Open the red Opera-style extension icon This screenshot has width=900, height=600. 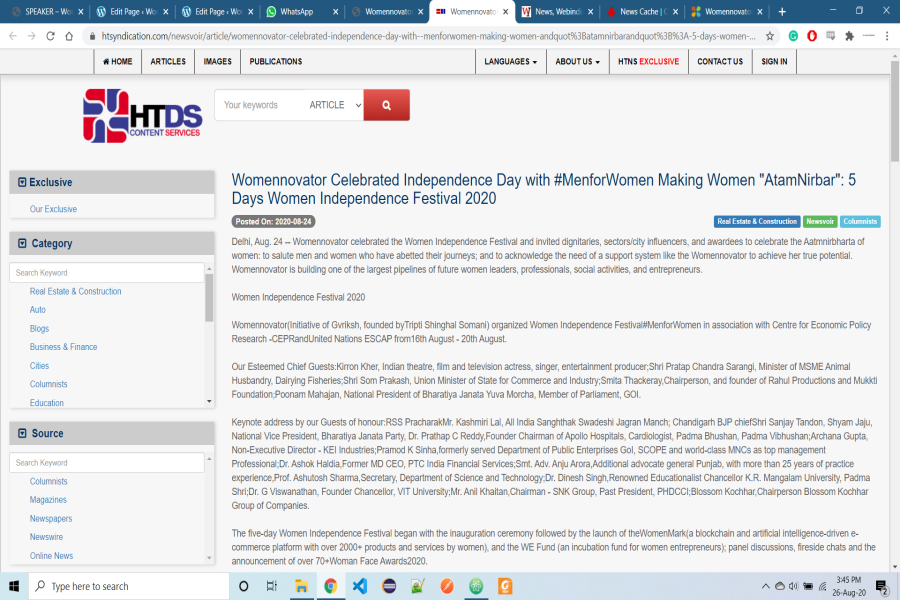pos(812,36)
